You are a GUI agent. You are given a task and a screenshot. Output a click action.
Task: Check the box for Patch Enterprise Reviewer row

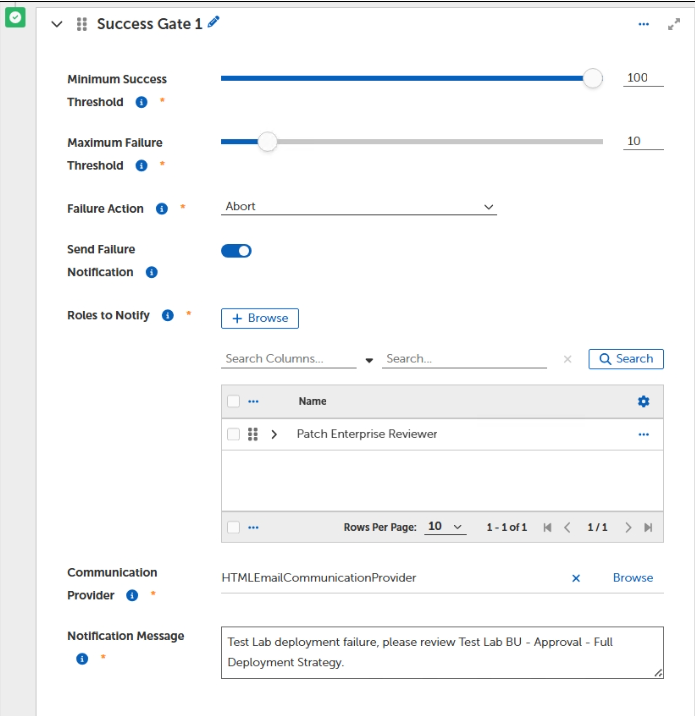[x=233, y=434]
